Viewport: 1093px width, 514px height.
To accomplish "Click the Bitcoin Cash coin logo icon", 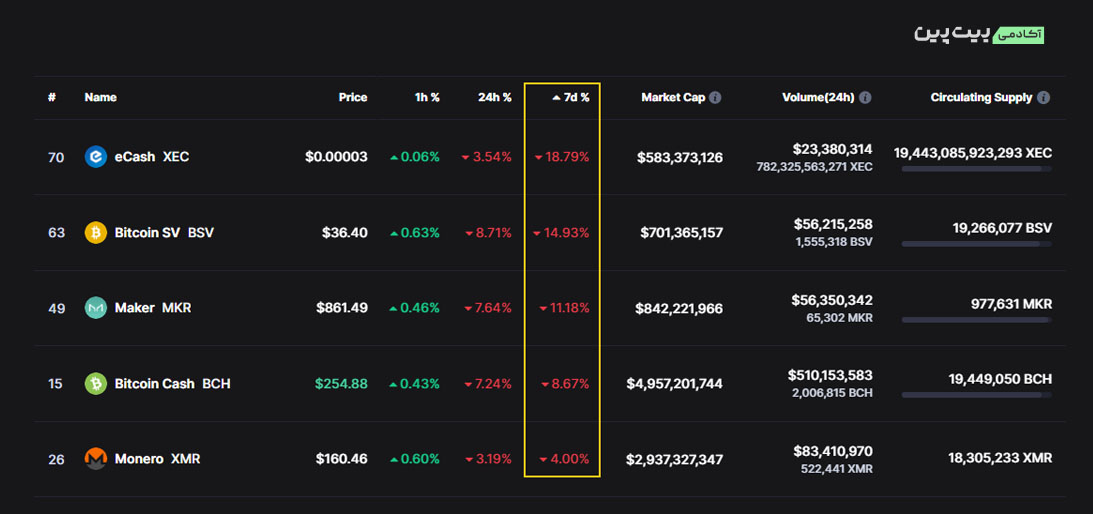I will (95, 384).
